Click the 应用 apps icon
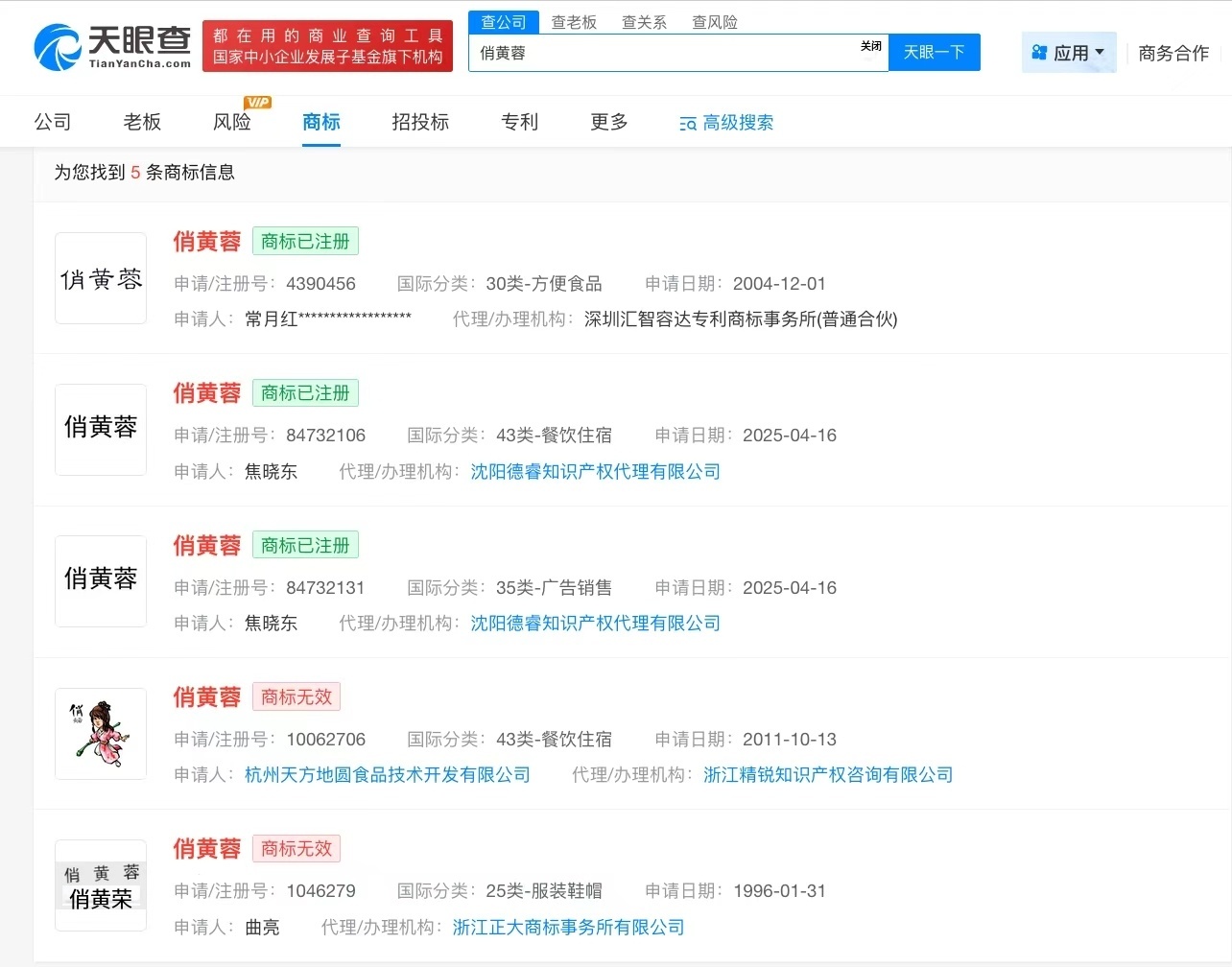The height and width of the screenshot is (967, 1232). (x=1039, y=53)
